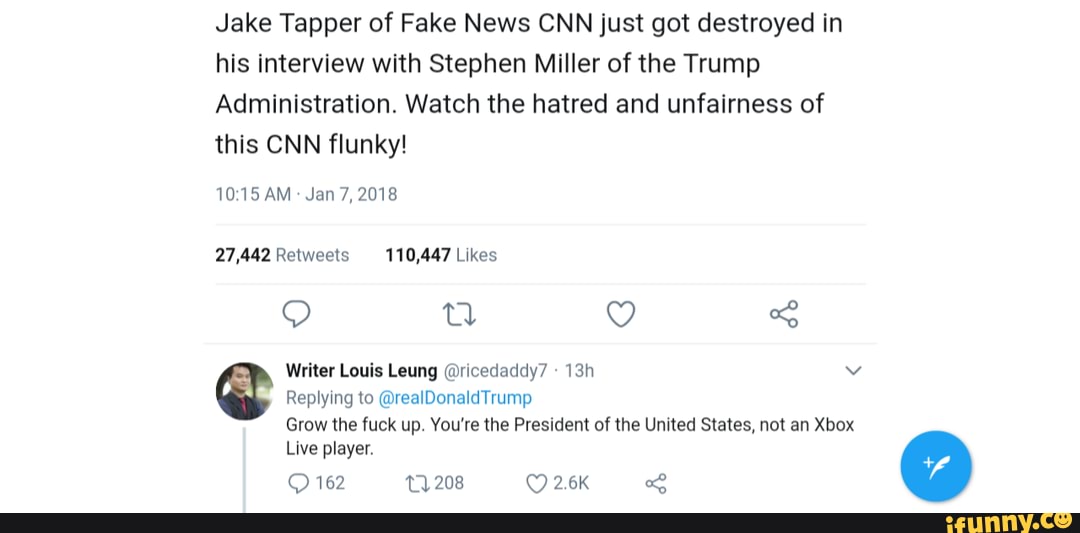Click the reply icon under the main tweet
Viewport: 1080px width, 533px height.
click(295, 315)
